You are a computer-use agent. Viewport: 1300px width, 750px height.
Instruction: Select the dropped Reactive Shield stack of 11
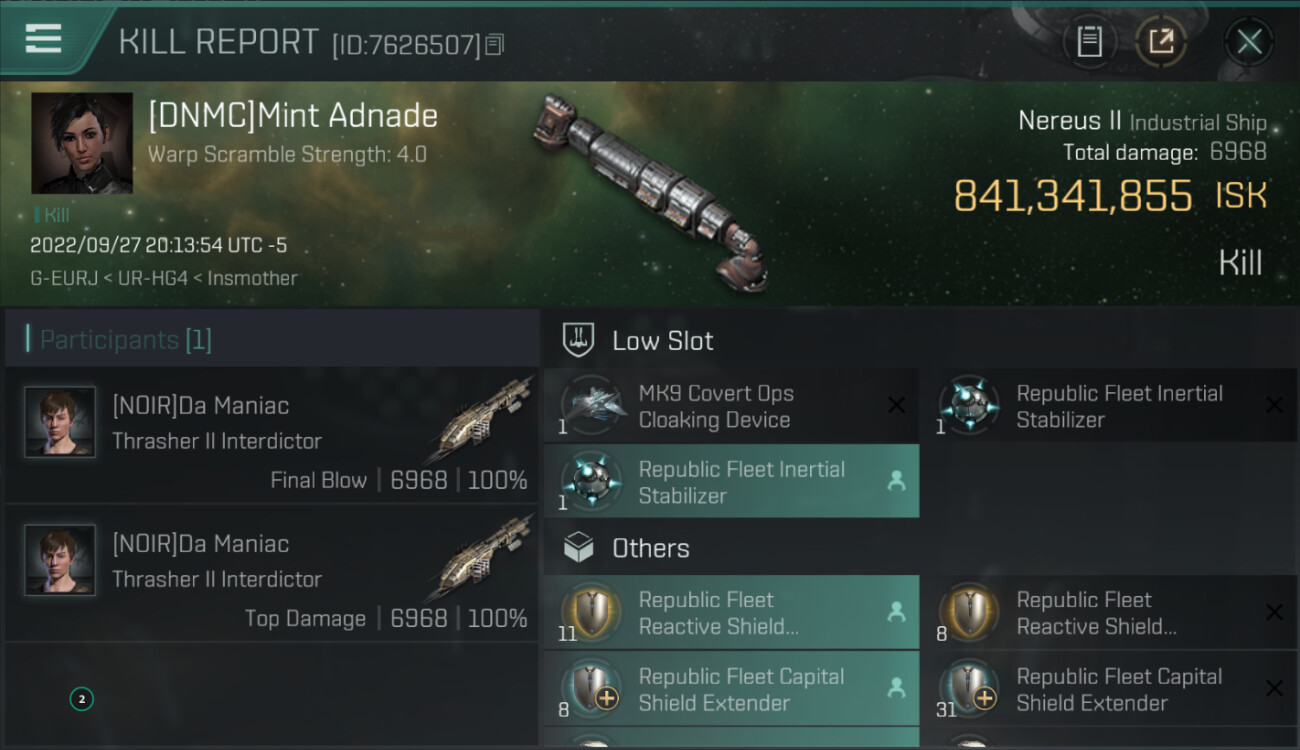(x=730, y=613)
